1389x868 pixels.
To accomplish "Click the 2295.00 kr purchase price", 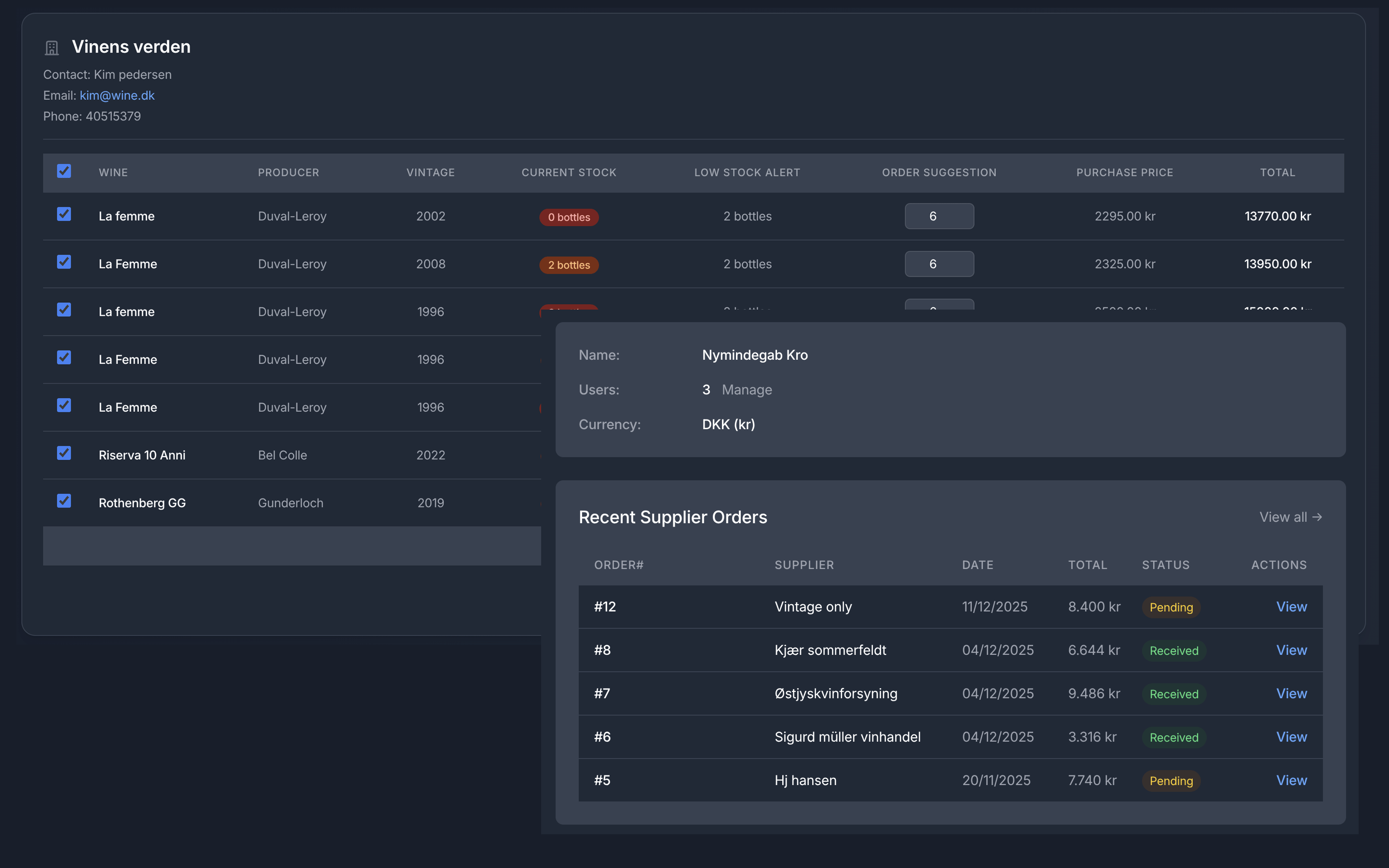I will click(x=1124, y=217).
